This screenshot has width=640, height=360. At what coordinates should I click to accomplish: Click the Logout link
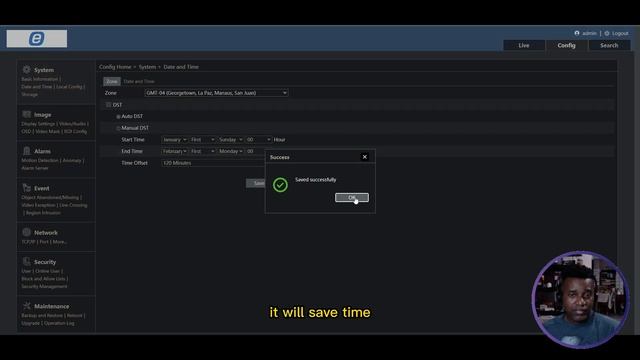pos(620,33)
